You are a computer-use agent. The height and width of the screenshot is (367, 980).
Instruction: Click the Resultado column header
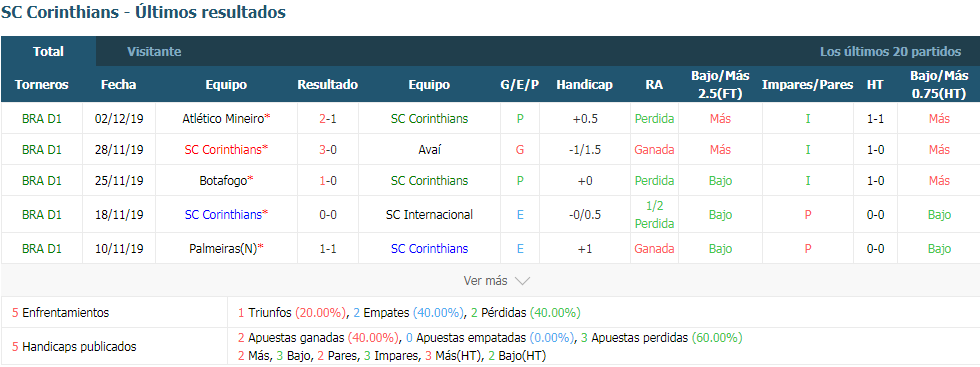pyautogui.click(x=328, y=85)
